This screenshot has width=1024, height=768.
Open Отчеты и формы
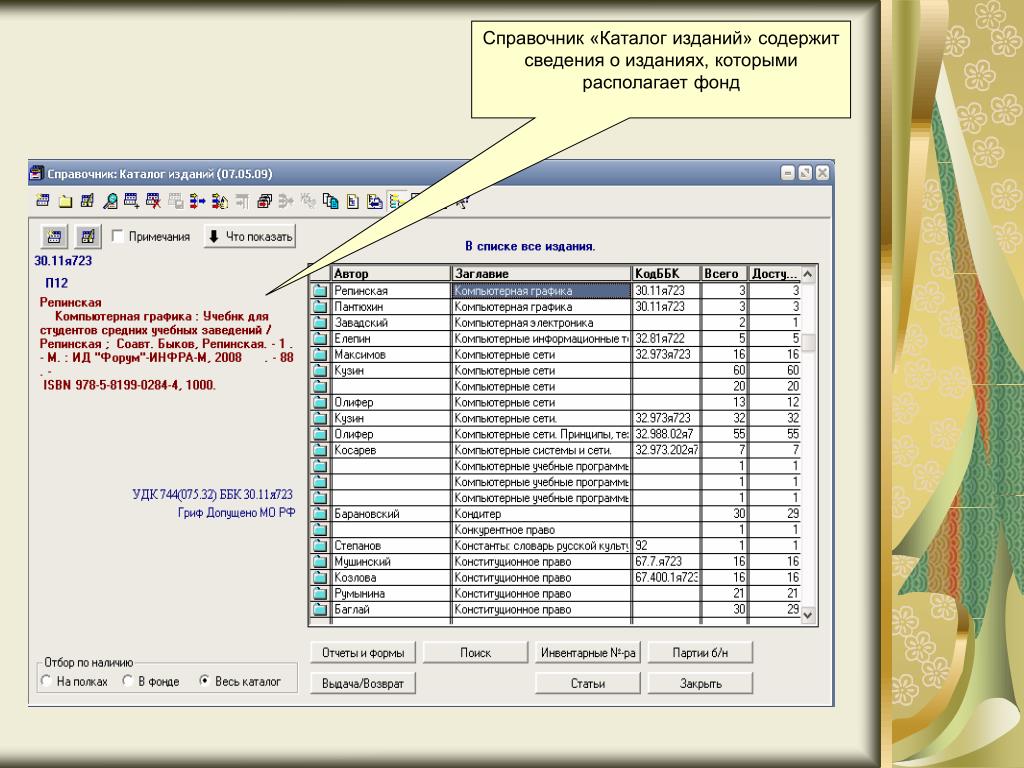(x=363, y=652)
